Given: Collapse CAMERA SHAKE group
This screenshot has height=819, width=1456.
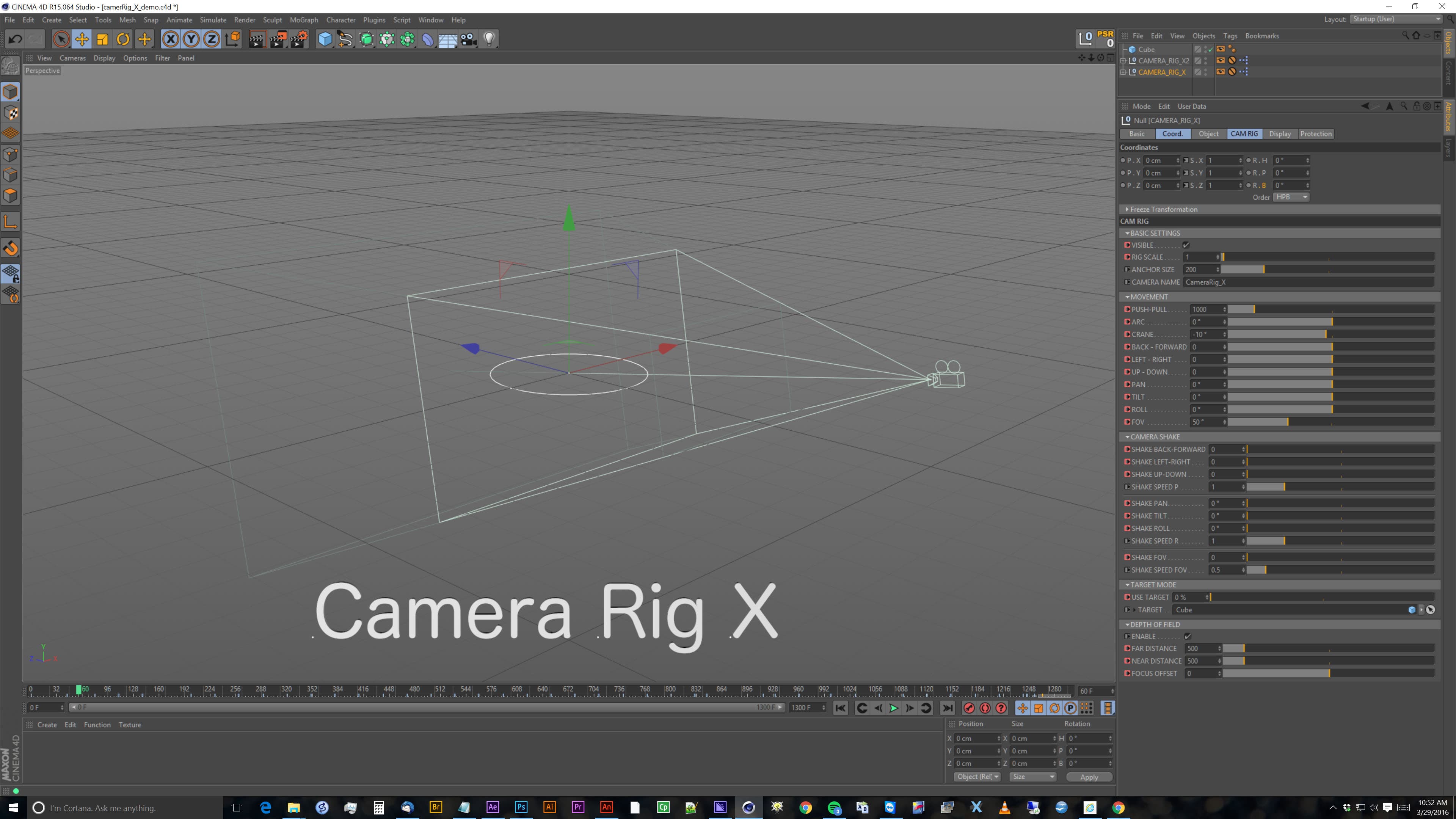Looking at the screenshot, I should 1127,437.
